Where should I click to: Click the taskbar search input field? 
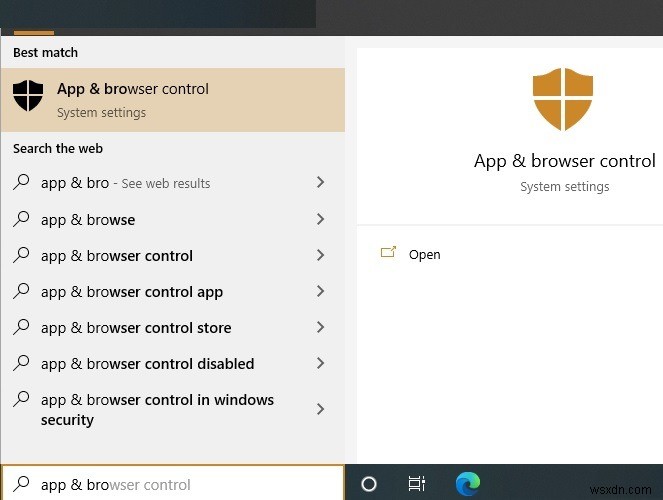[x=173, y=483]
